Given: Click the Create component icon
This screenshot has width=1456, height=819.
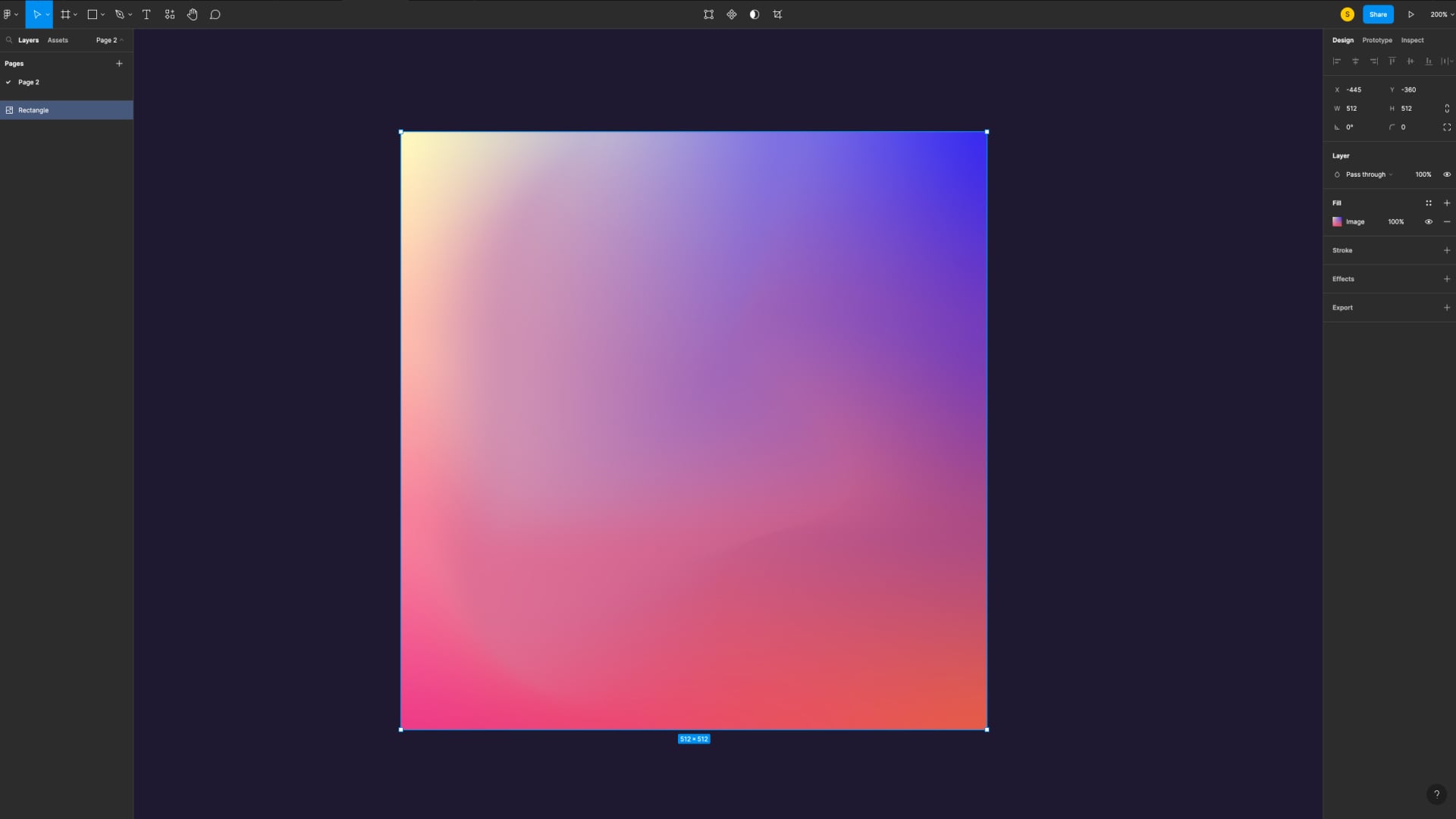Looking at the screenshot, I should (x=732, y=14).
